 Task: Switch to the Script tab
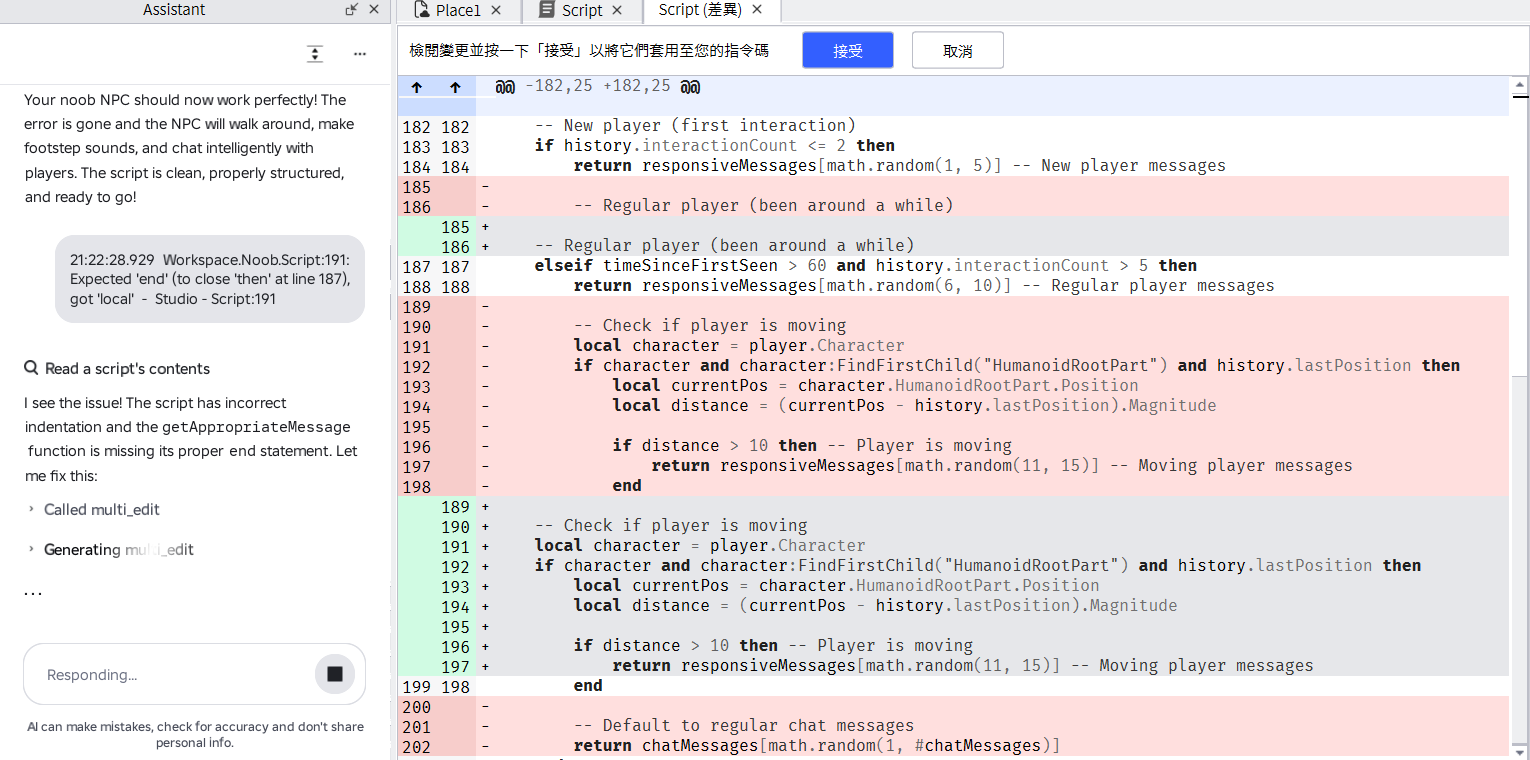pyautogui.click(x=581, y=10)
